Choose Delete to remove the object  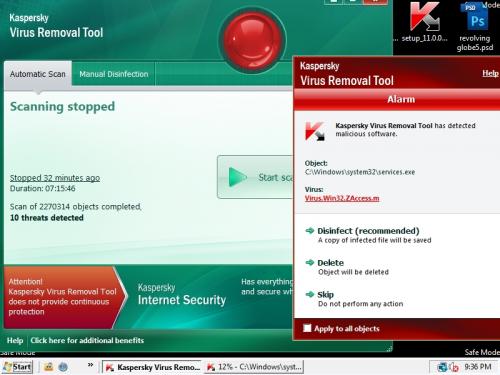pos(330,263)
